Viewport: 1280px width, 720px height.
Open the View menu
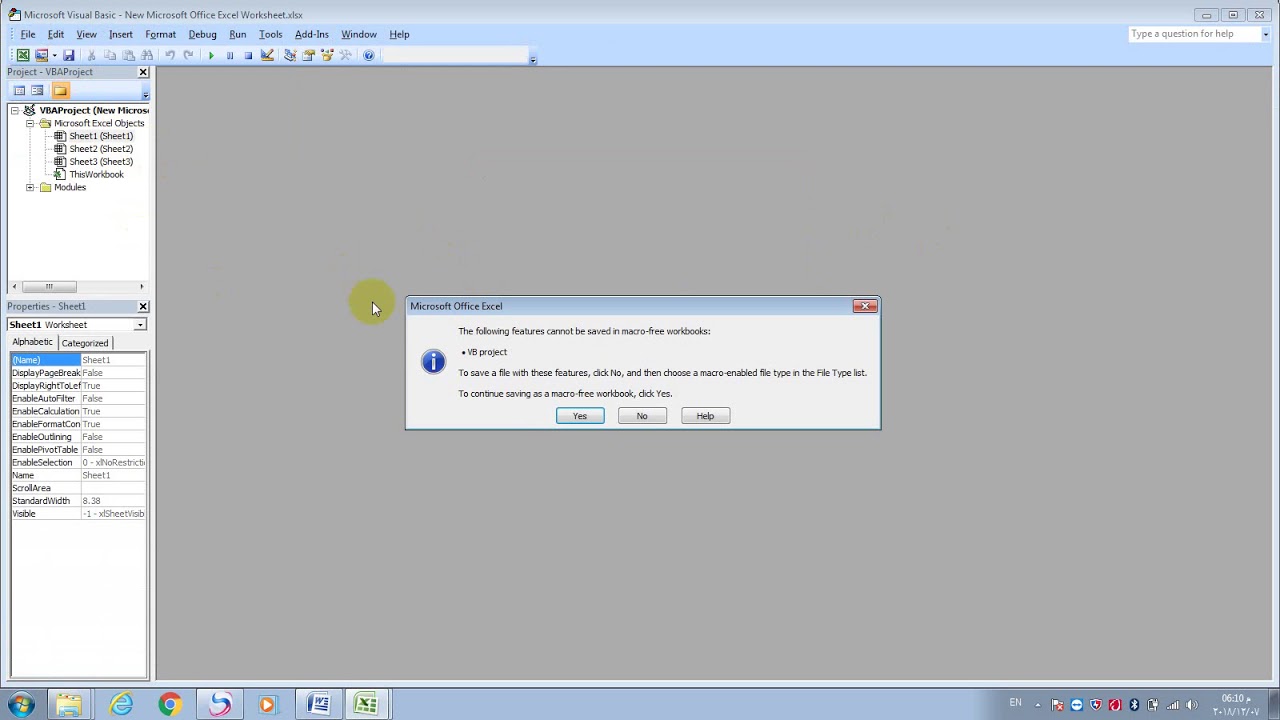86,34
